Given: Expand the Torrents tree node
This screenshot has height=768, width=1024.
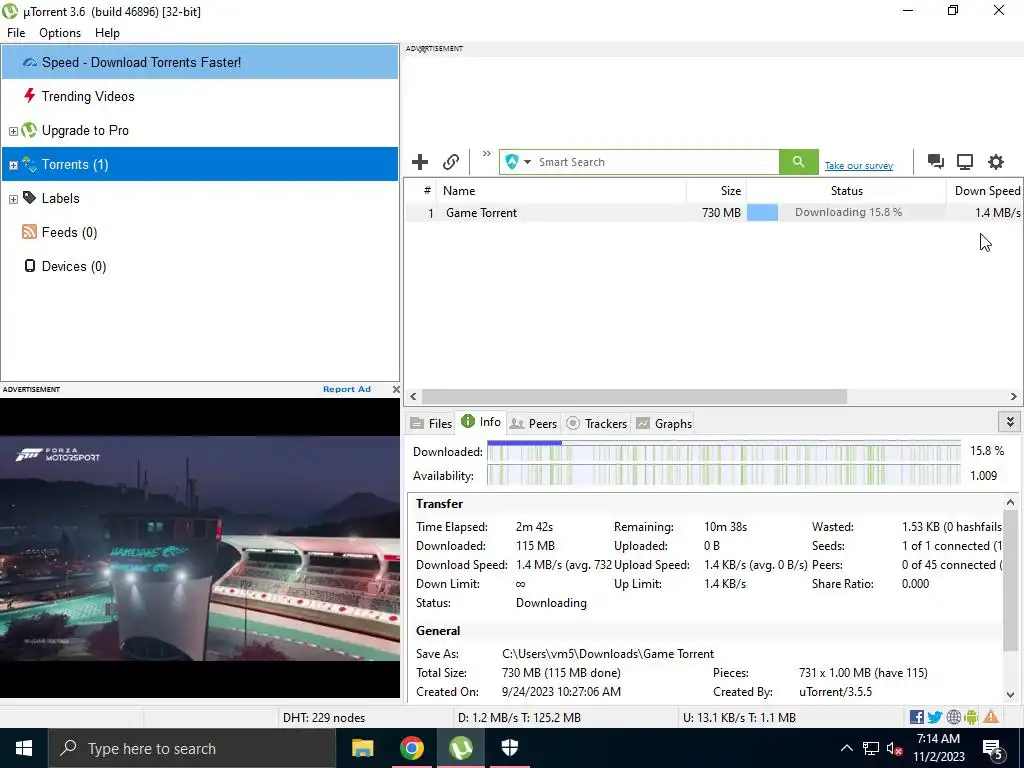Looking at the screenshot, I should [13, 165].
